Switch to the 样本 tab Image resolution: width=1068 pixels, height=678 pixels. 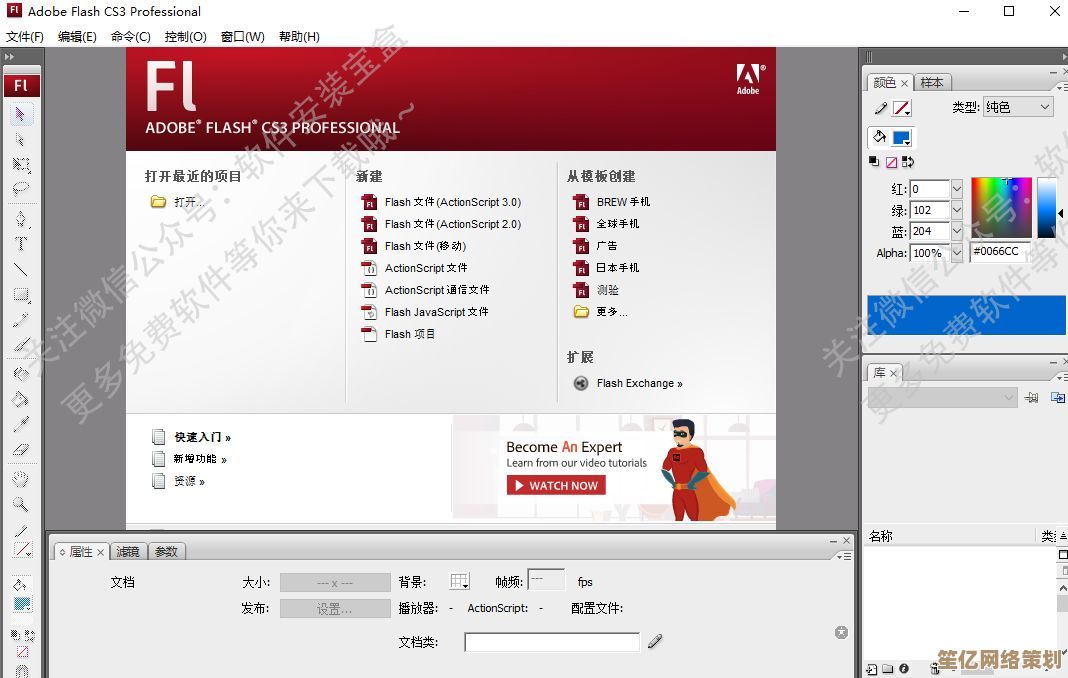coord(932,82)
